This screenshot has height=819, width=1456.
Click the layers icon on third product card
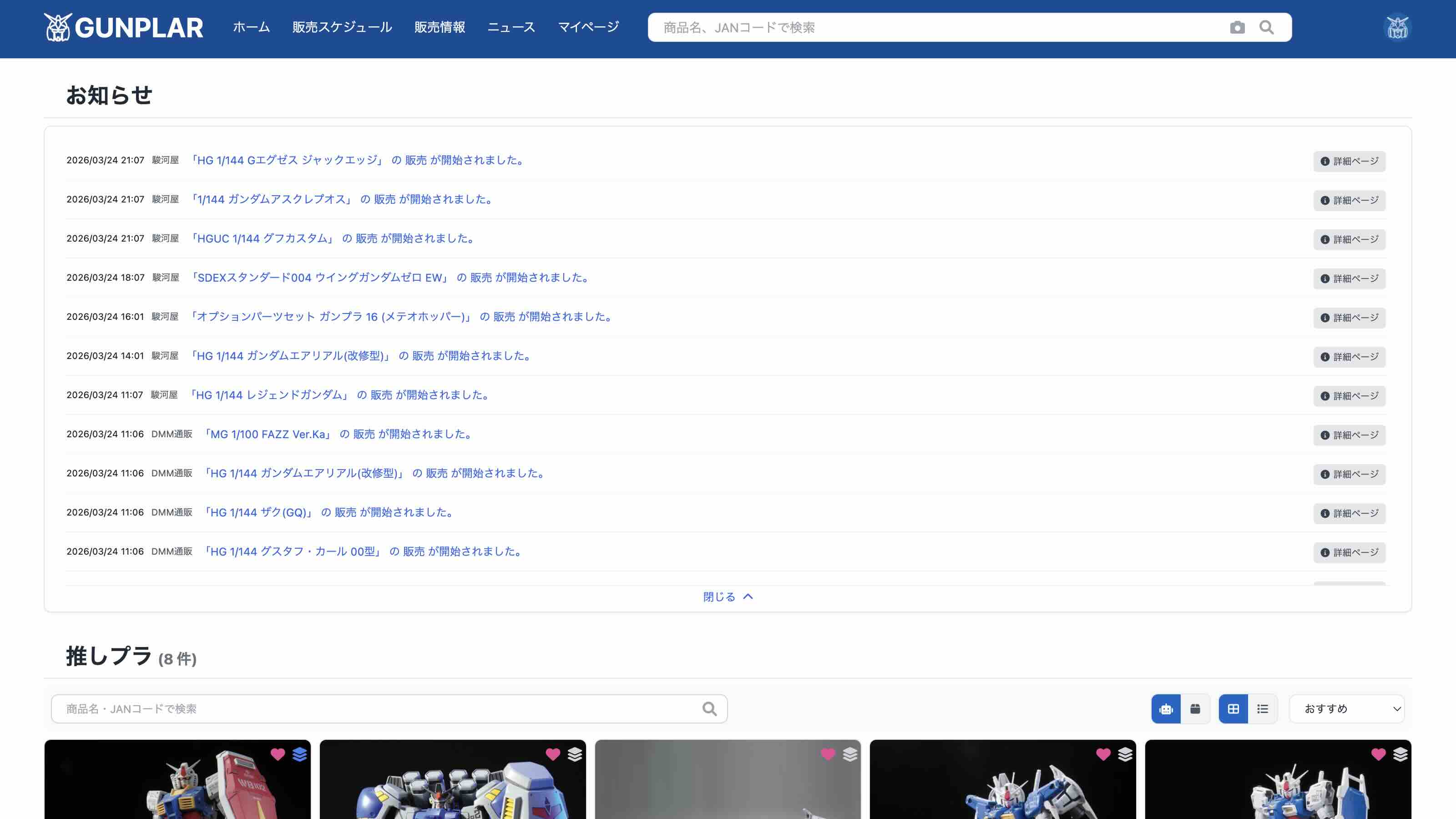tap(850, 754)
